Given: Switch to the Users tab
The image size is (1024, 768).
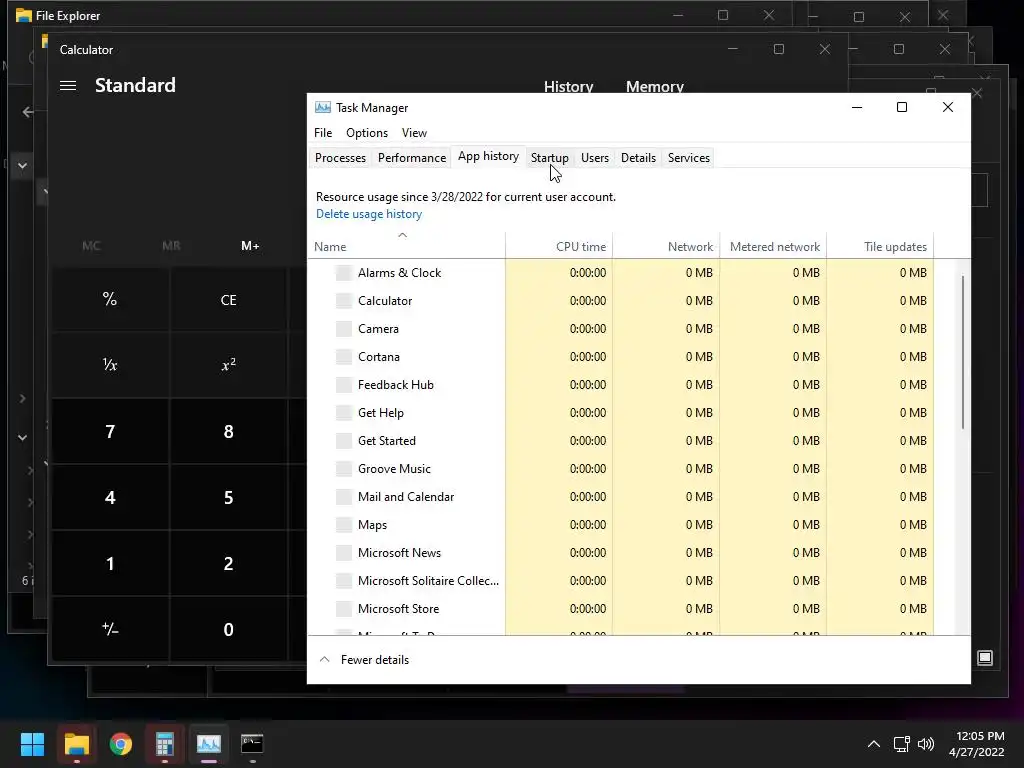Looking at the screenshot, I should pos(594,157).
